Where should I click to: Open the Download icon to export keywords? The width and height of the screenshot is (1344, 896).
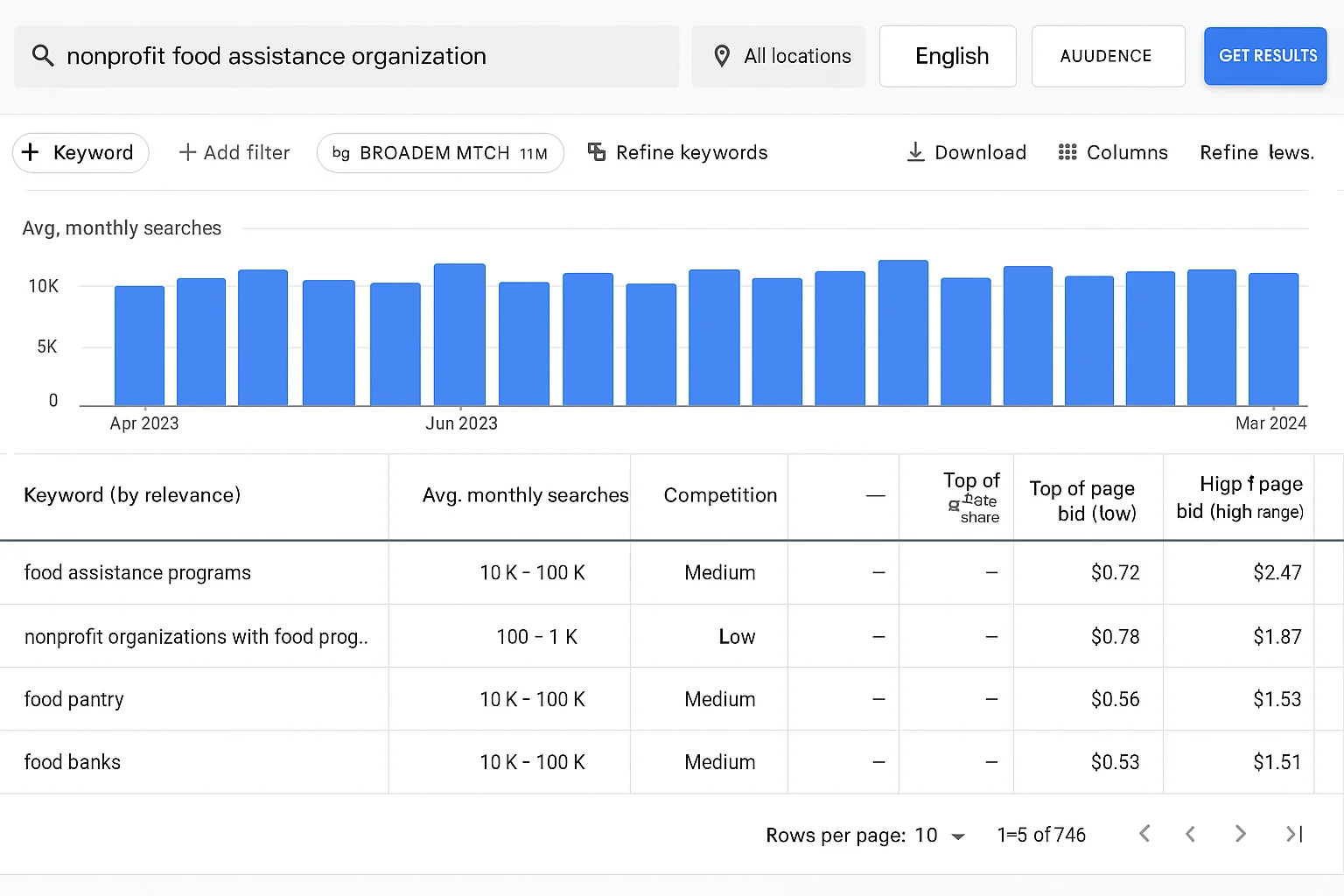click(915, 152)
